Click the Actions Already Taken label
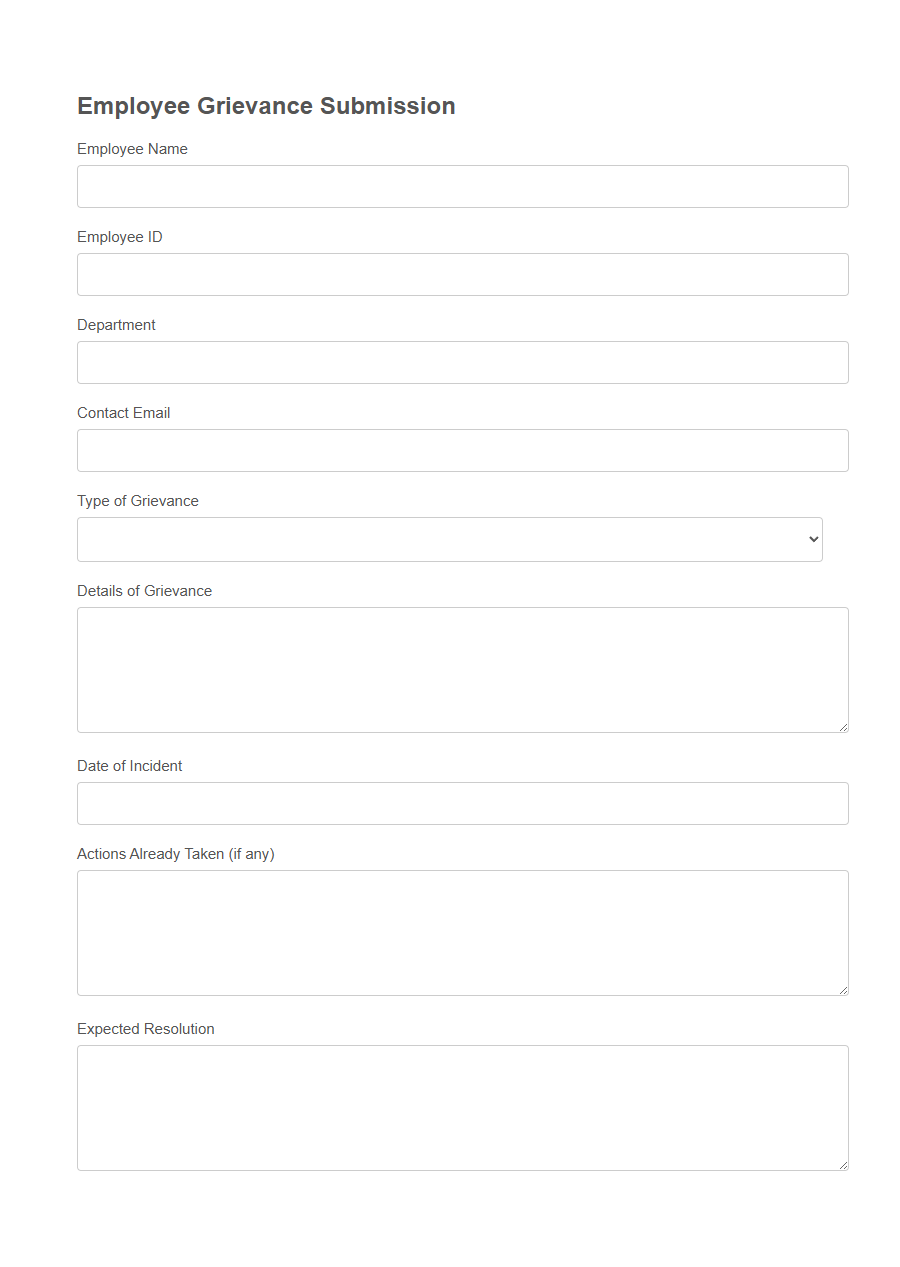Viewport: 900px width, 1267px height. (x=175, y=853)
